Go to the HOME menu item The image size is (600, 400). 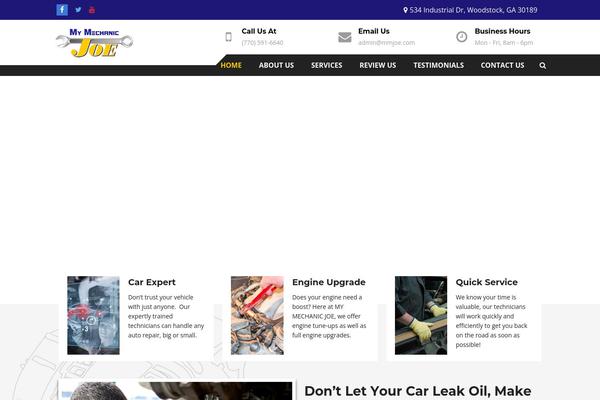point(231,65)
